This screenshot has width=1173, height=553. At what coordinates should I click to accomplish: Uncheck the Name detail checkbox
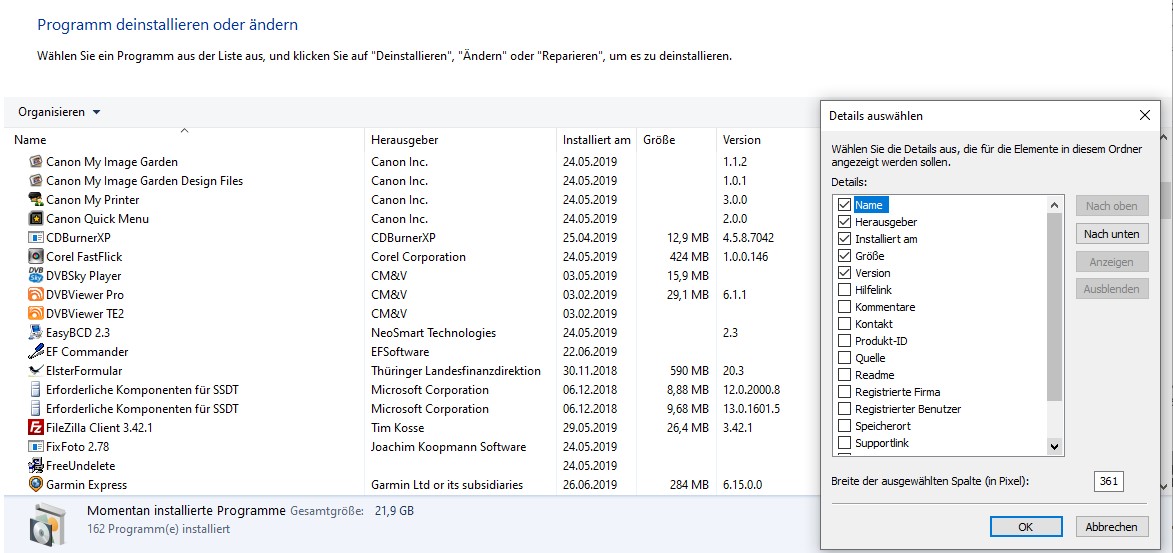tap(845, 205)
